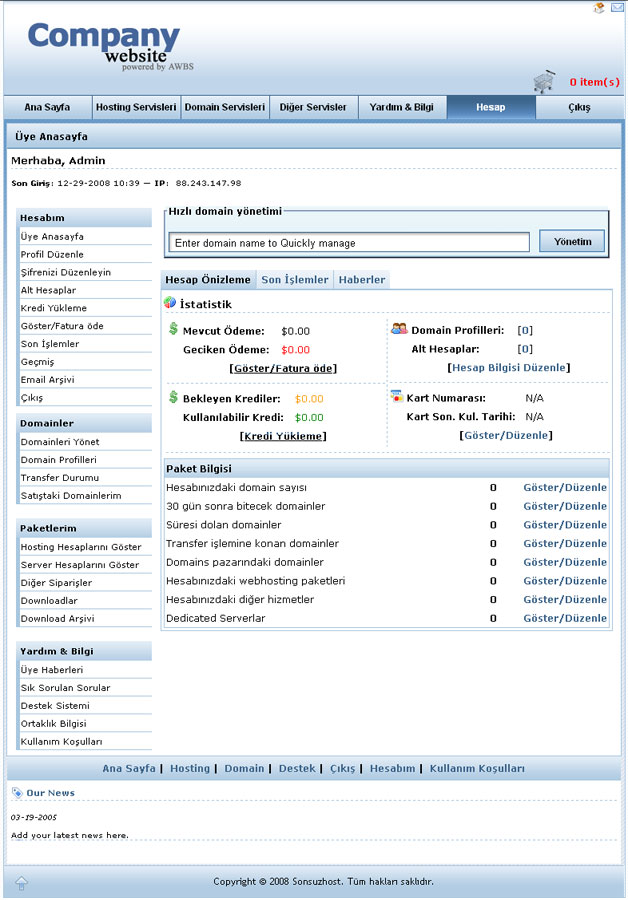This screenshot has width=628, height=900.
Task: Focus the quick domain name input field
Action: 349,243
